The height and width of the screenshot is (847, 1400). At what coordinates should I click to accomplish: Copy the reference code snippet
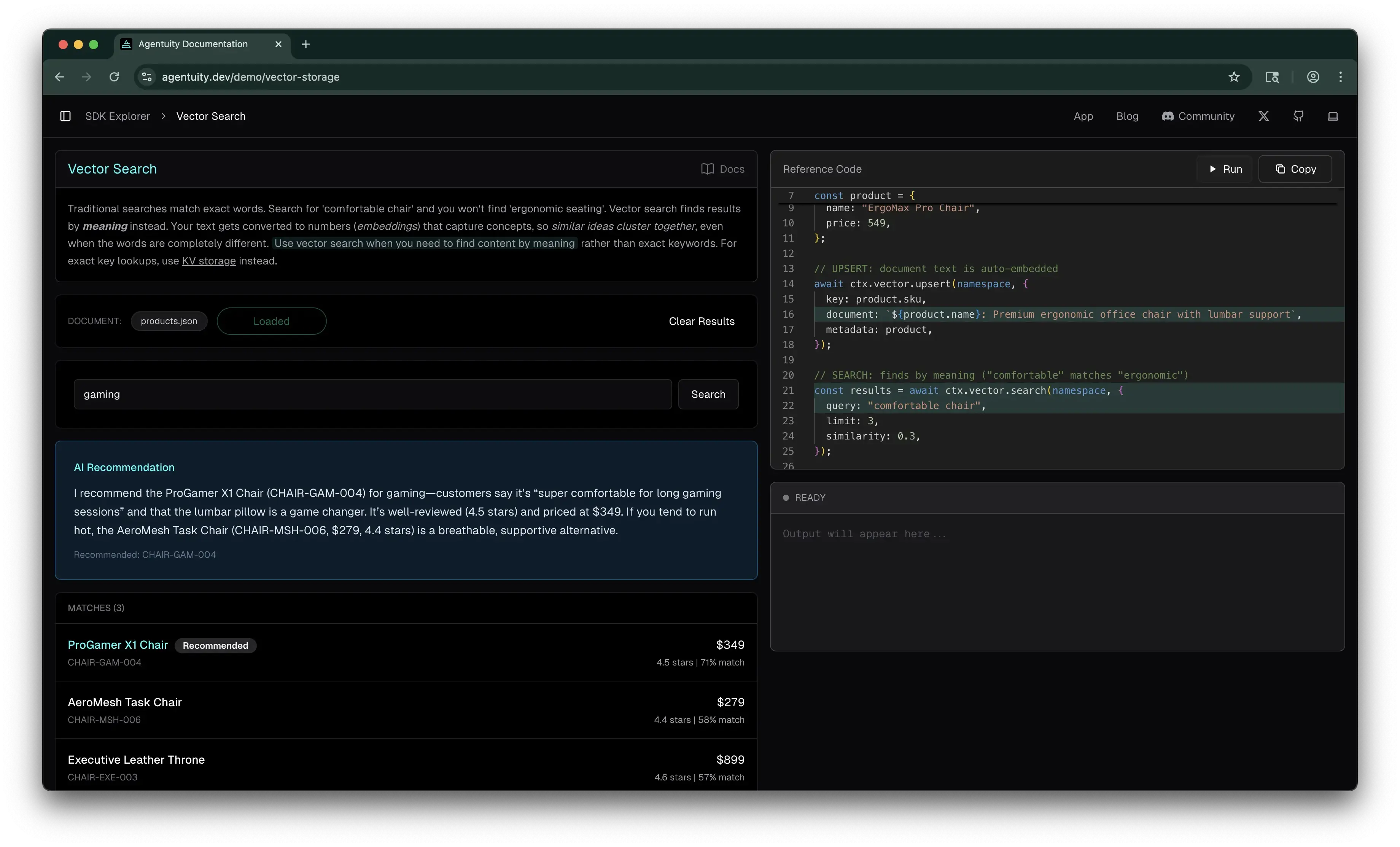click(1295, 169)
